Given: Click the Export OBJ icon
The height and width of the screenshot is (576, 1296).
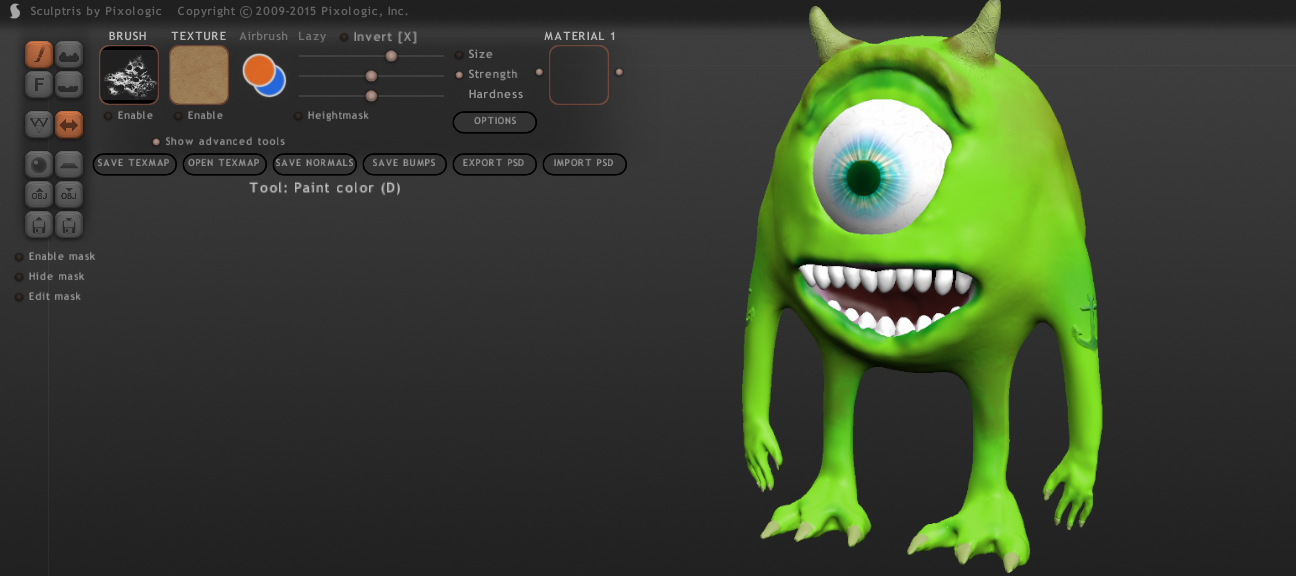Looking at the screenshot, I should tap(69, 194).
